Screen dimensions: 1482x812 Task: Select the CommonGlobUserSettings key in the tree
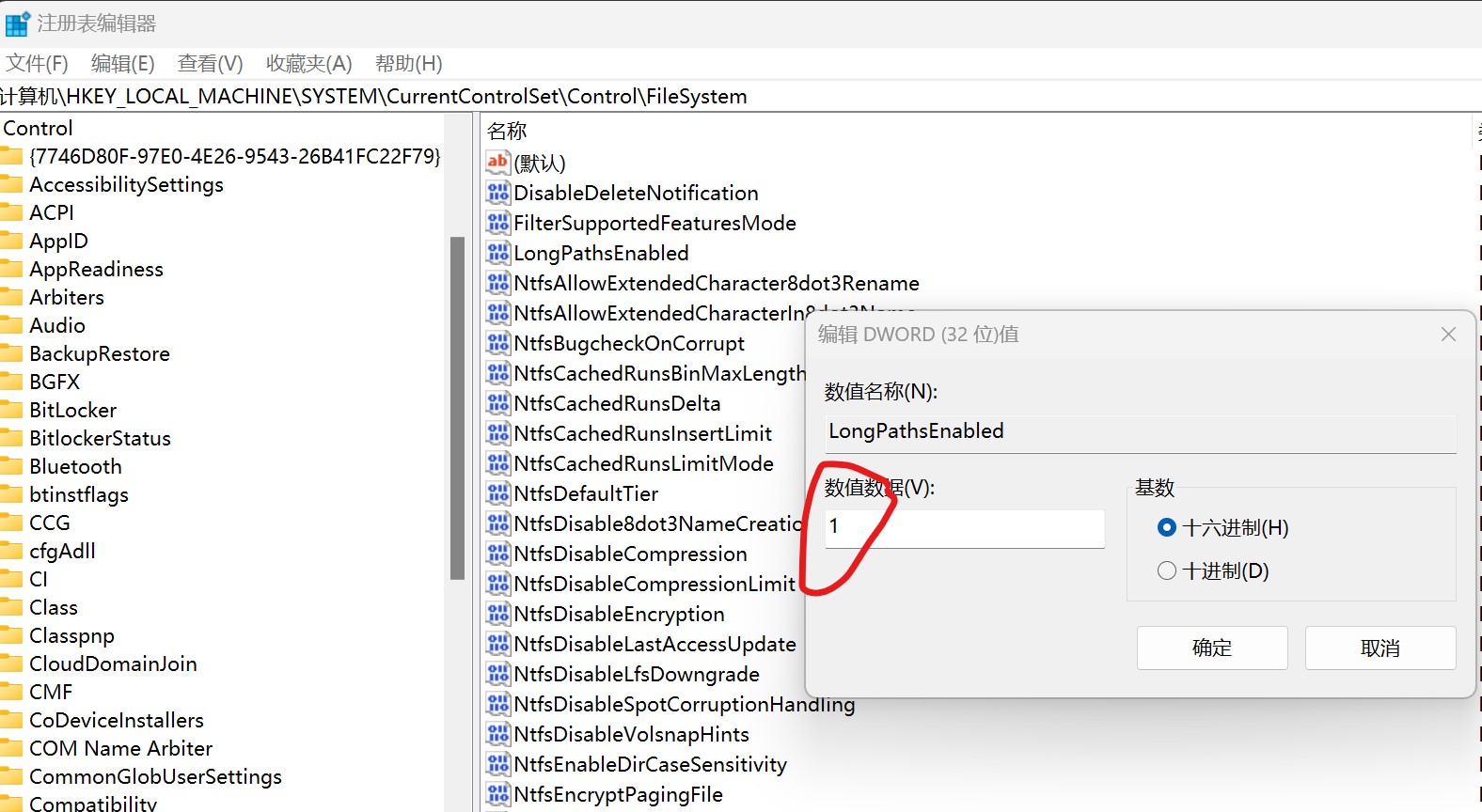155,776
